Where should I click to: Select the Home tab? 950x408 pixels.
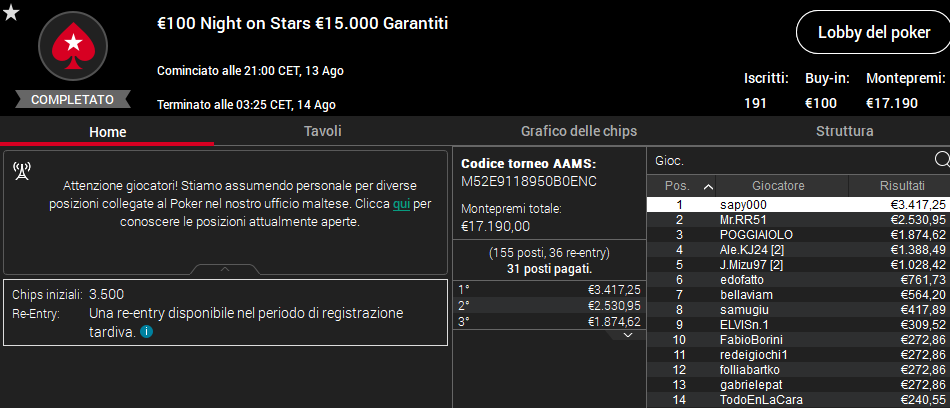click(107, 132)
